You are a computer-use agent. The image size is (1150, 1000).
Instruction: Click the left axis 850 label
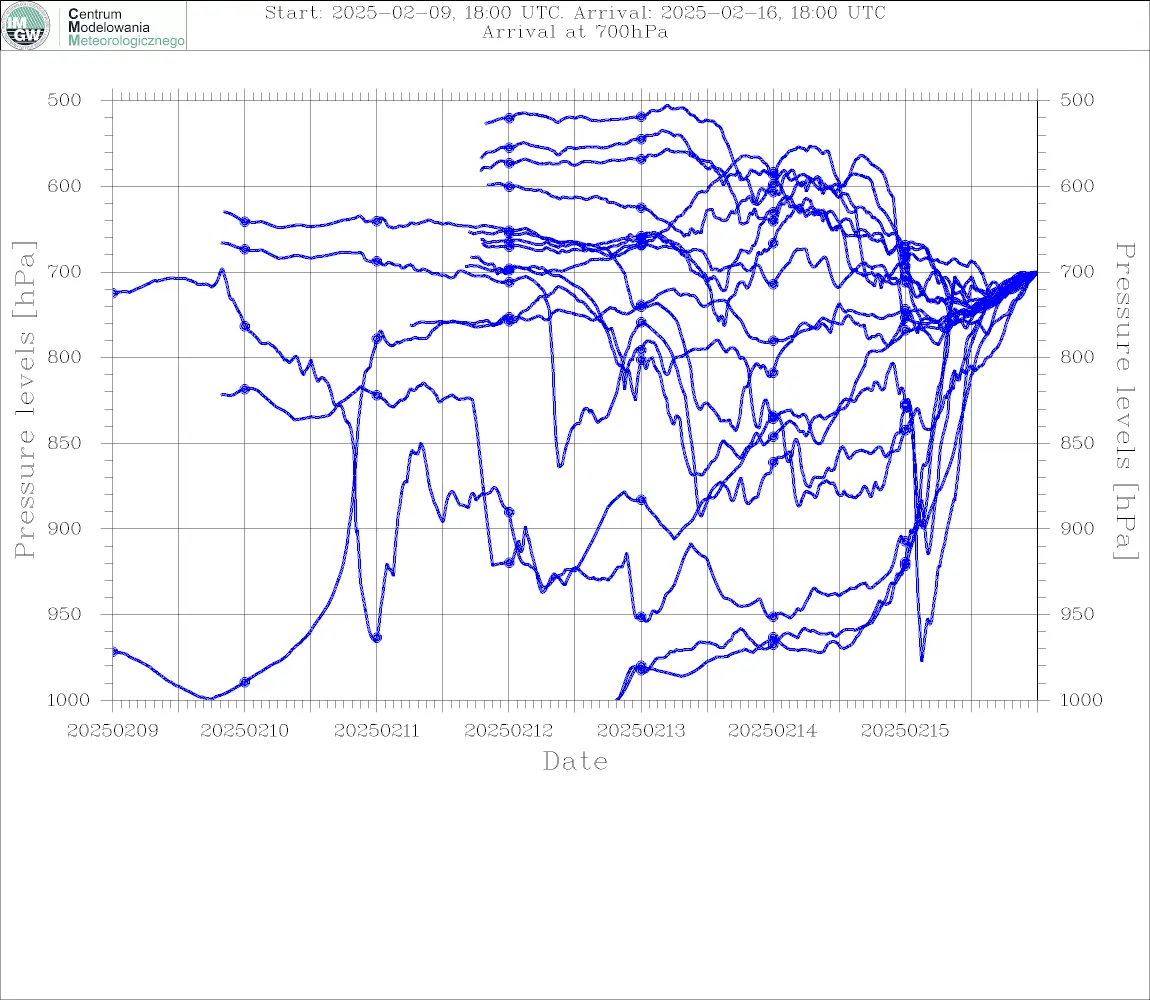click(x=65, y=443)
